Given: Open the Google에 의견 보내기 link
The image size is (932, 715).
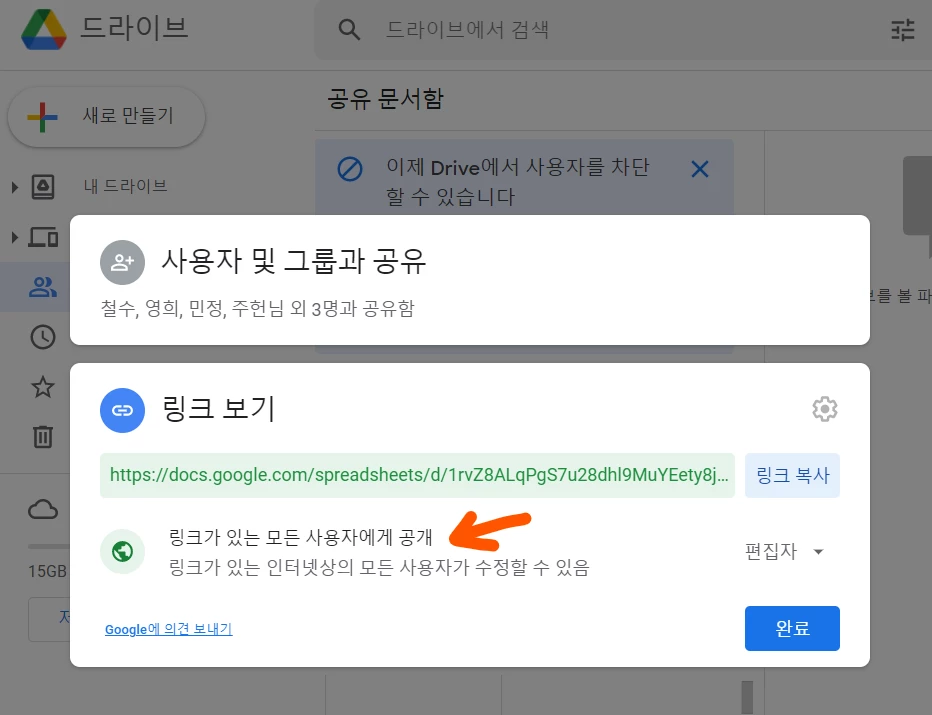Looking at the screenshot, I should 168,629.
